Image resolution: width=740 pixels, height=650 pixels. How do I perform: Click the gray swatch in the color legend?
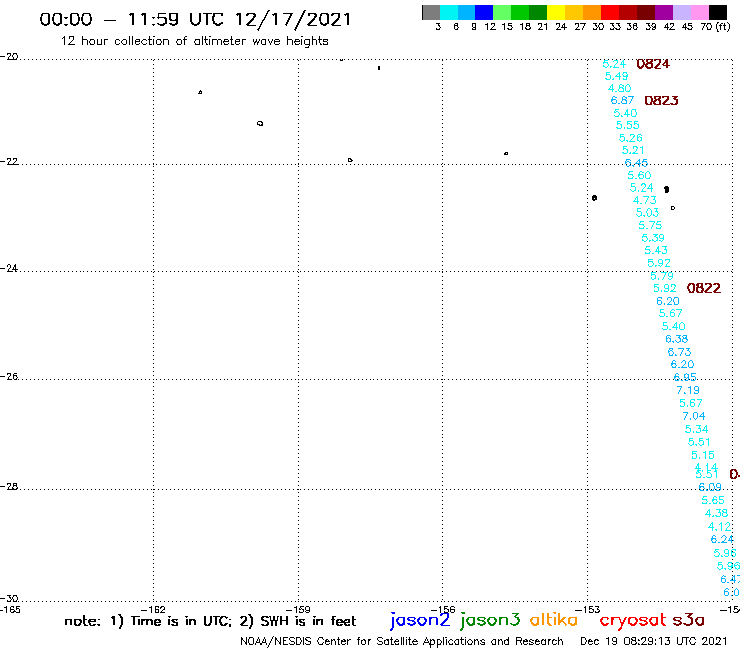pos(431,12)
